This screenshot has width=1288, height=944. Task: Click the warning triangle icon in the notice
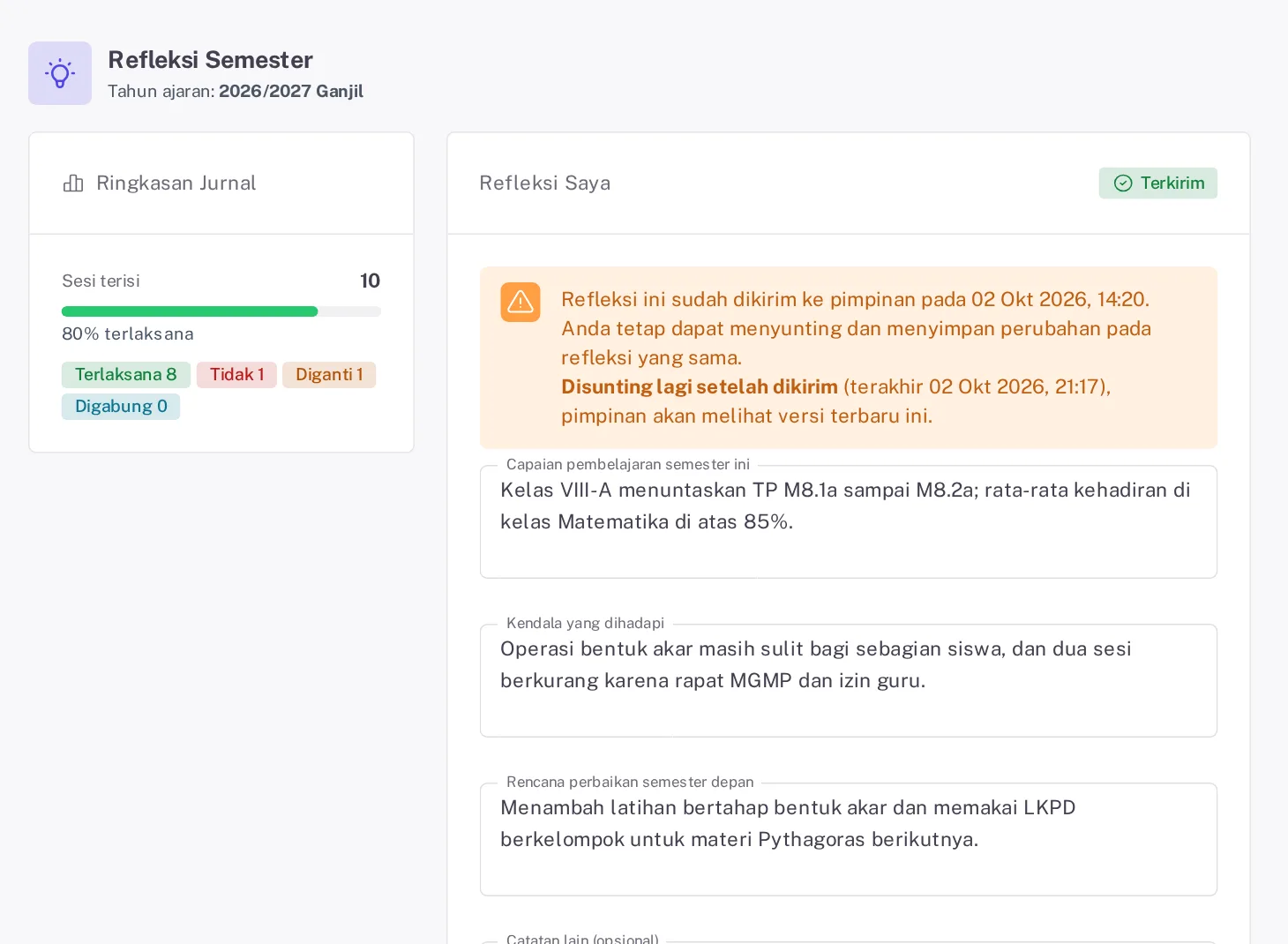point(520,302)
